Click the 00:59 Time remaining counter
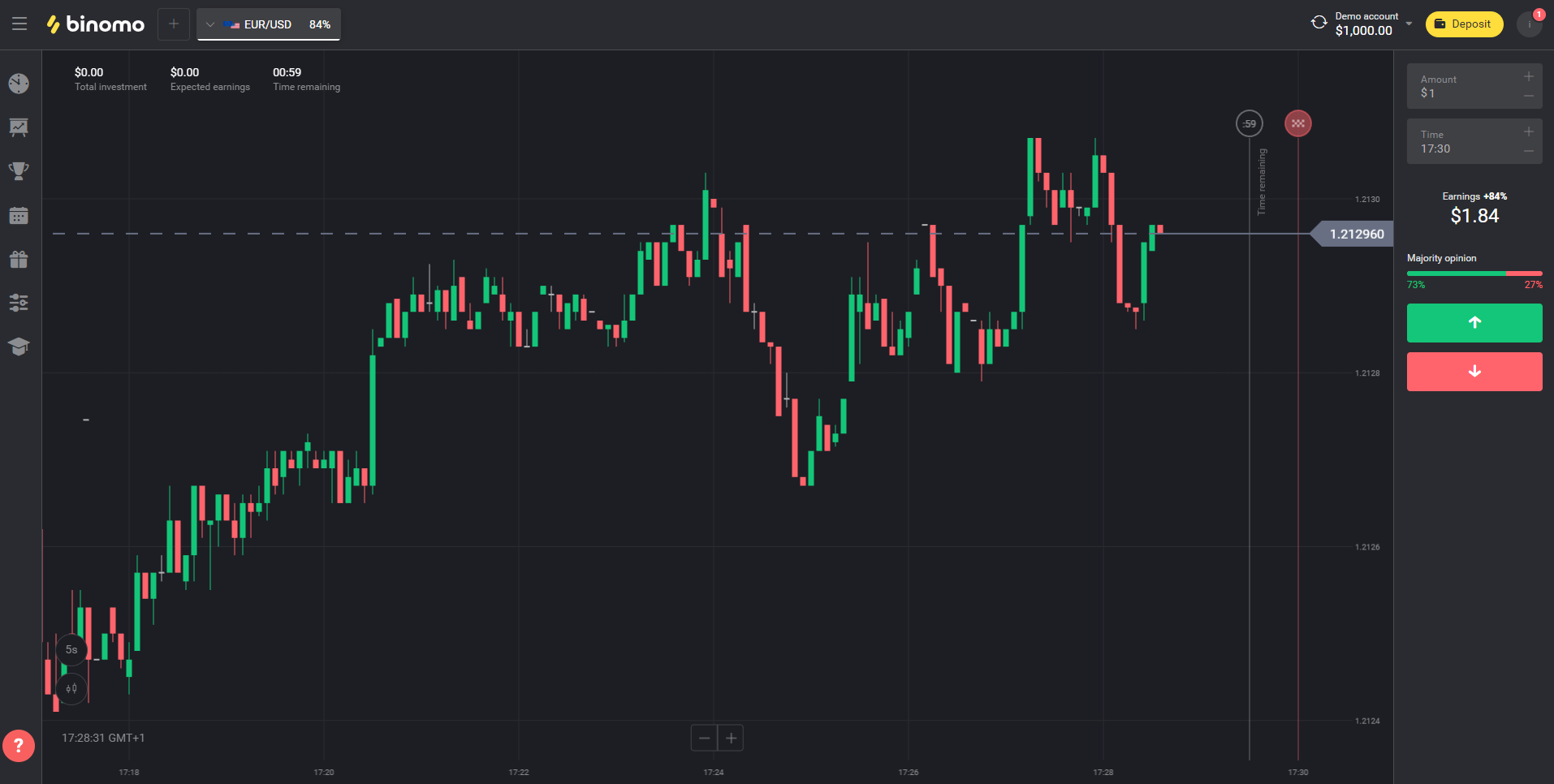The width and height of the screenshot is (1554, 784). [x=287, y=72]
